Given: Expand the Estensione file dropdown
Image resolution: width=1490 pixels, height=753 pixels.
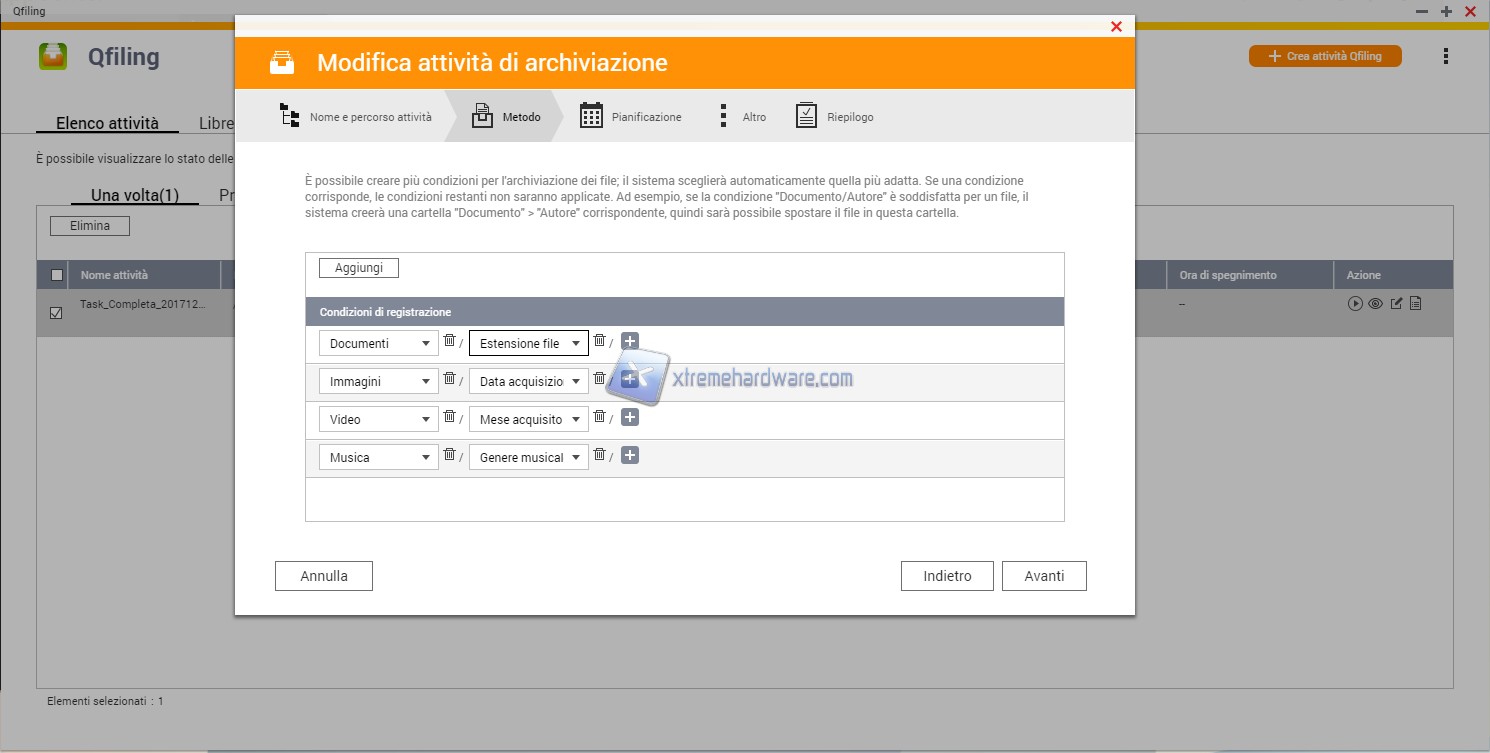Looking at the screenshot, I should coord(529,343).
